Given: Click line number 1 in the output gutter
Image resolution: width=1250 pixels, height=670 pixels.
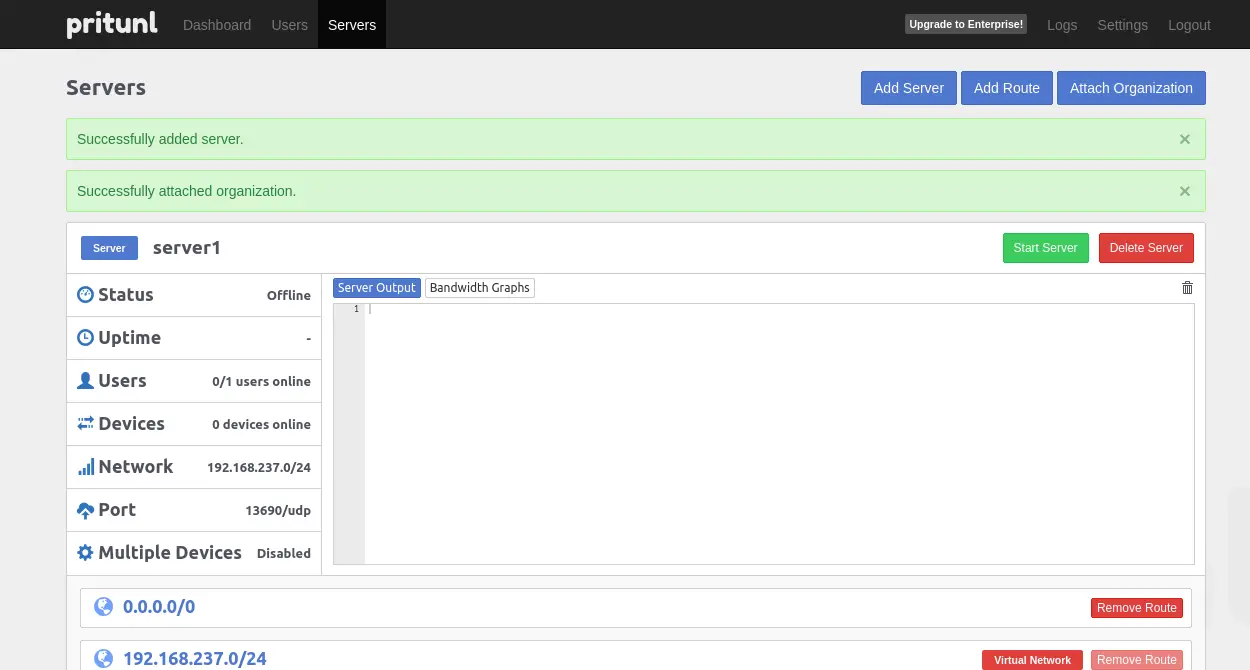Looking at the screenshot, I should click(x=356, y=309).
